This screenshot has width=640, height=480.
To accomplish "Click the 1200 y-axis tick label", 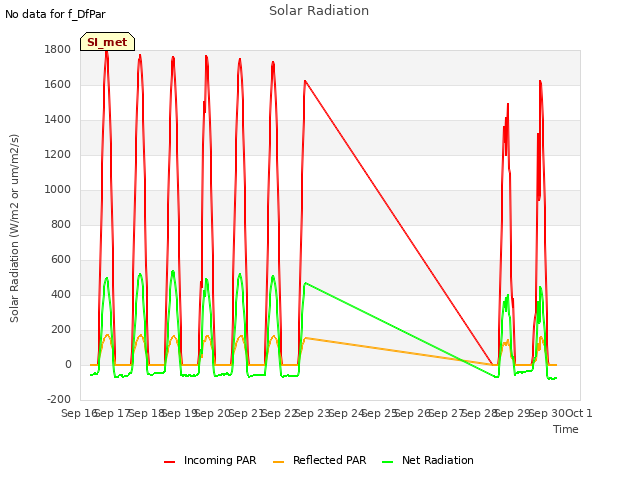I will [x=58, y=155].
